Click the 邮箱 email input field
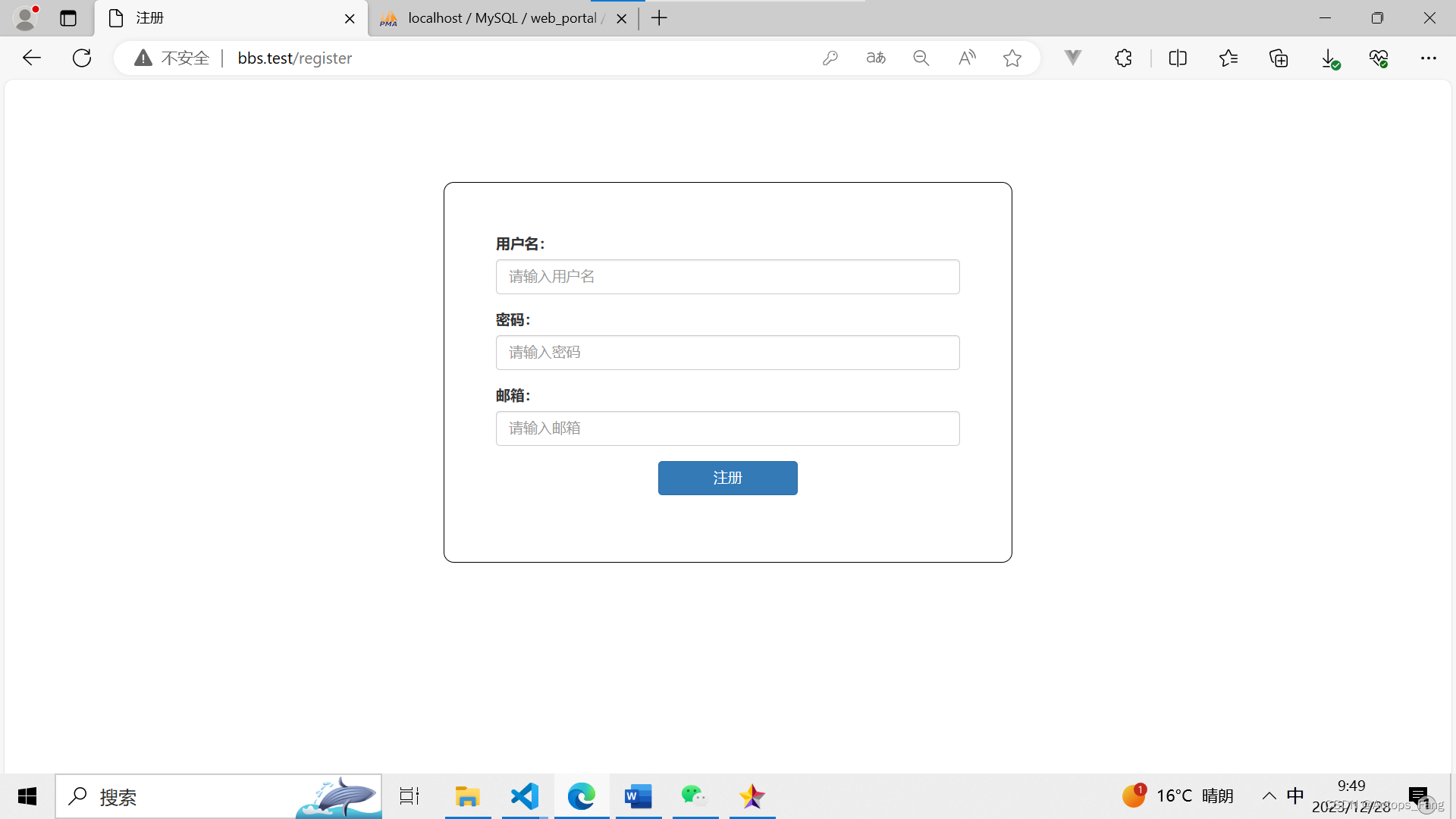Image resolution: width=1456 pixels, height=819 pixels. point(727,428)
